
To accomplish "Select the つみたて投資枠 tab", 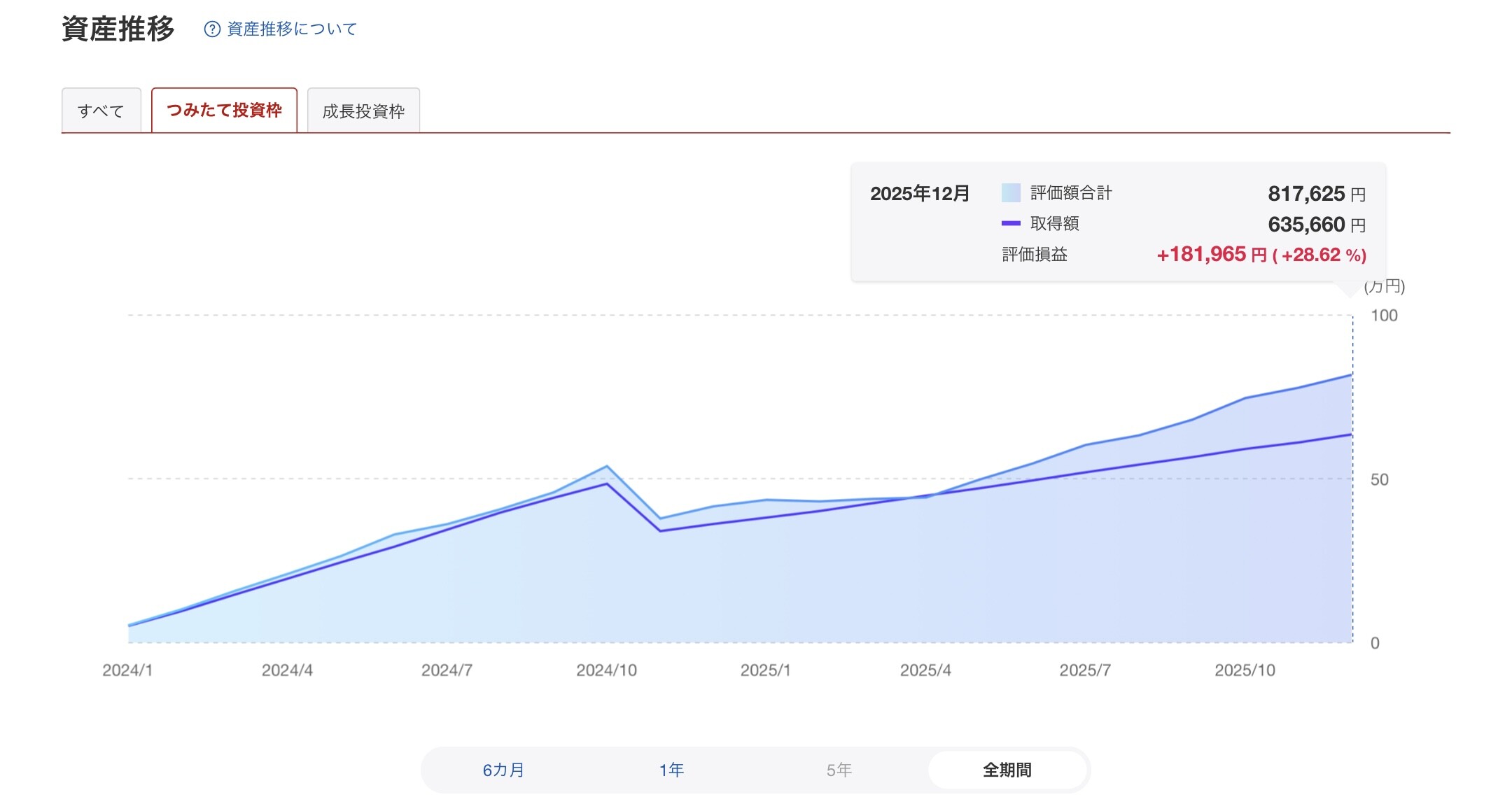I will click(x=224, y=111).
